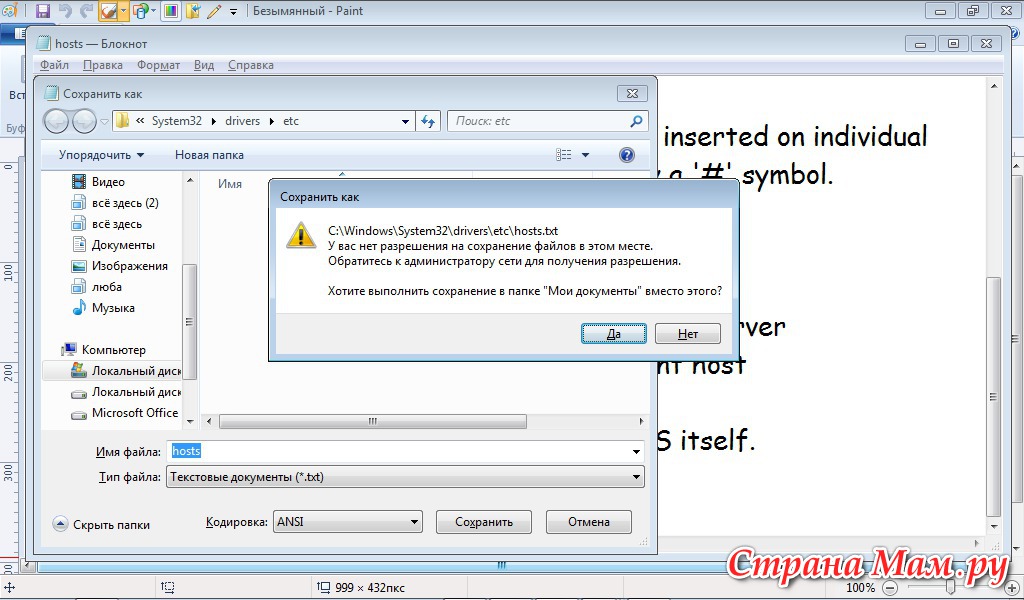
Task: Open the Файл menu in Notepad
Action: tap(54, 65)
